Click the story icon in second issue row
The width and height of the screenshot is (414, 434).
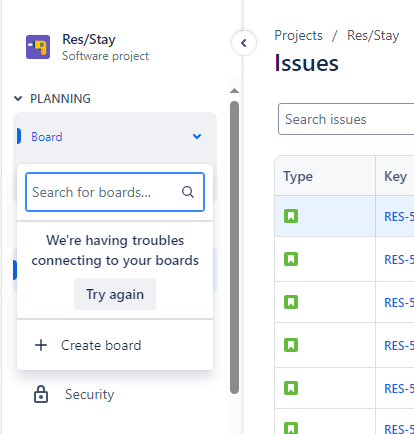click(x=291, y=259)
